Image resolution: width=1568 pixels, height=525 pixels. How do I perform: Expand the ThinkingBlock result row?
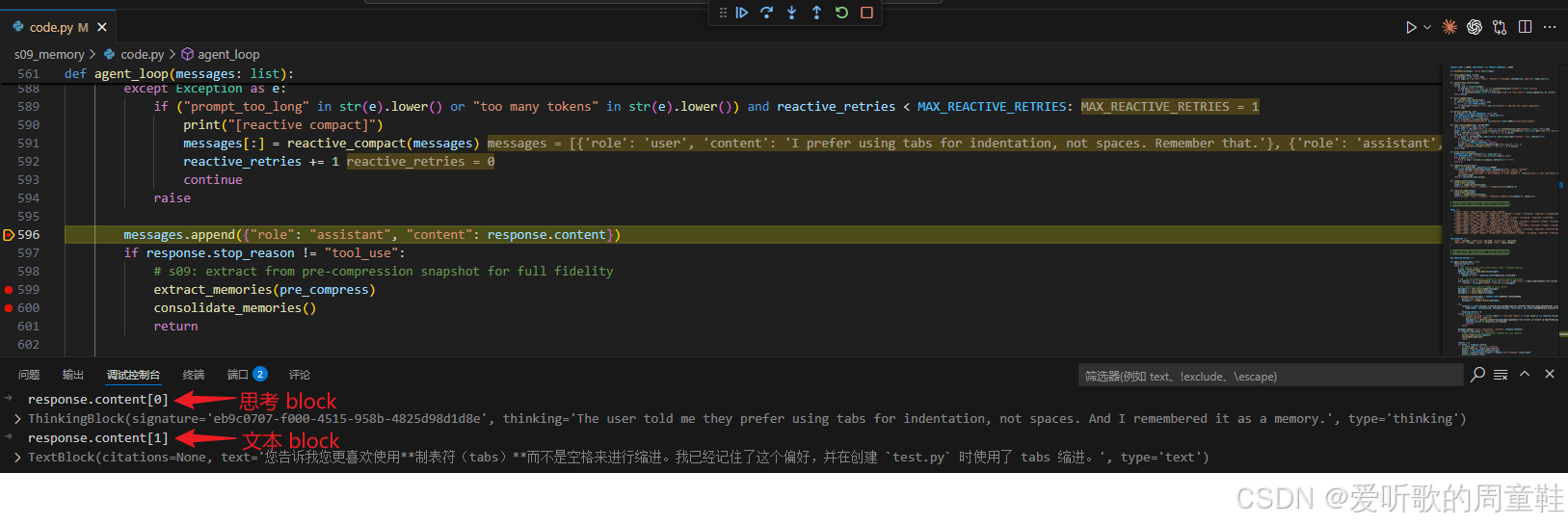coord(17,419)
